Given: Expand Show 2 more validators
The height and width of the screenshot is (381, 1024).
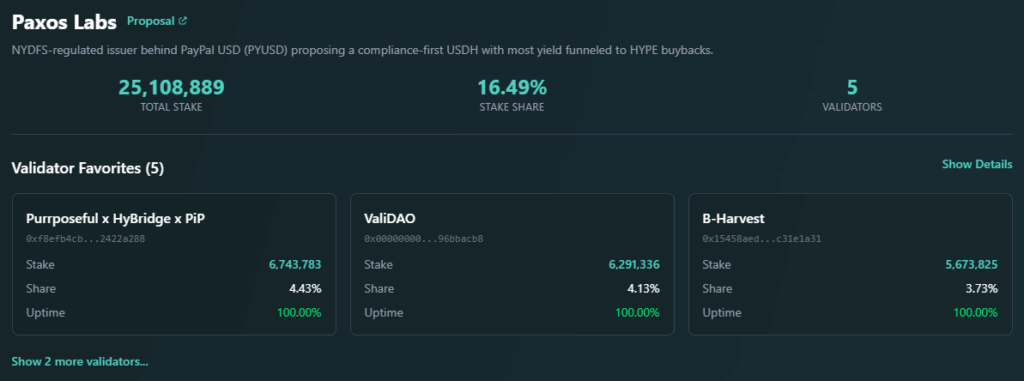Looking at the screenshot, I should [80, 361].
